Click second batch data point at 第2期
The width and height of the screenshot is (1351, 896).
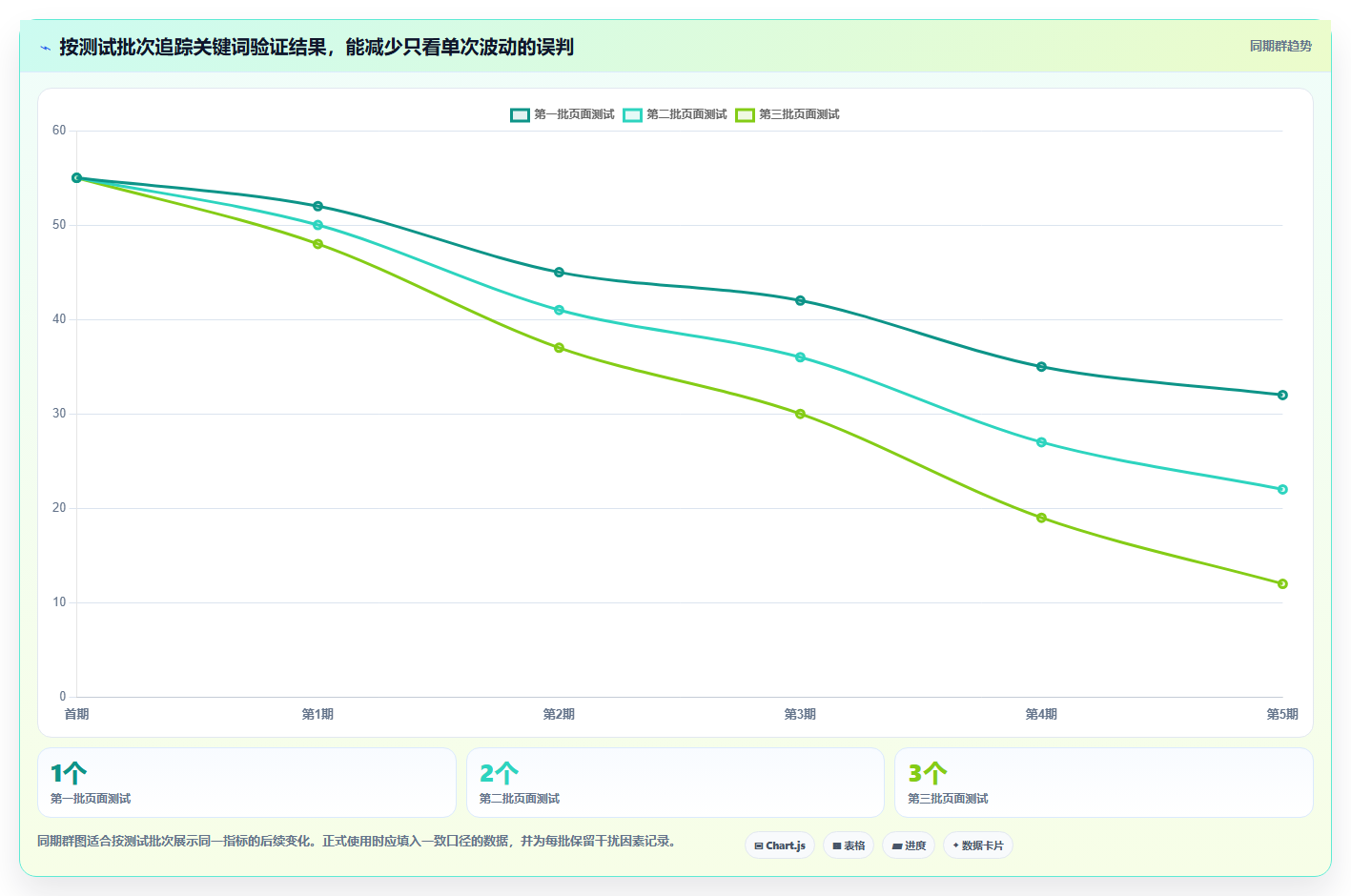point(559,310)
